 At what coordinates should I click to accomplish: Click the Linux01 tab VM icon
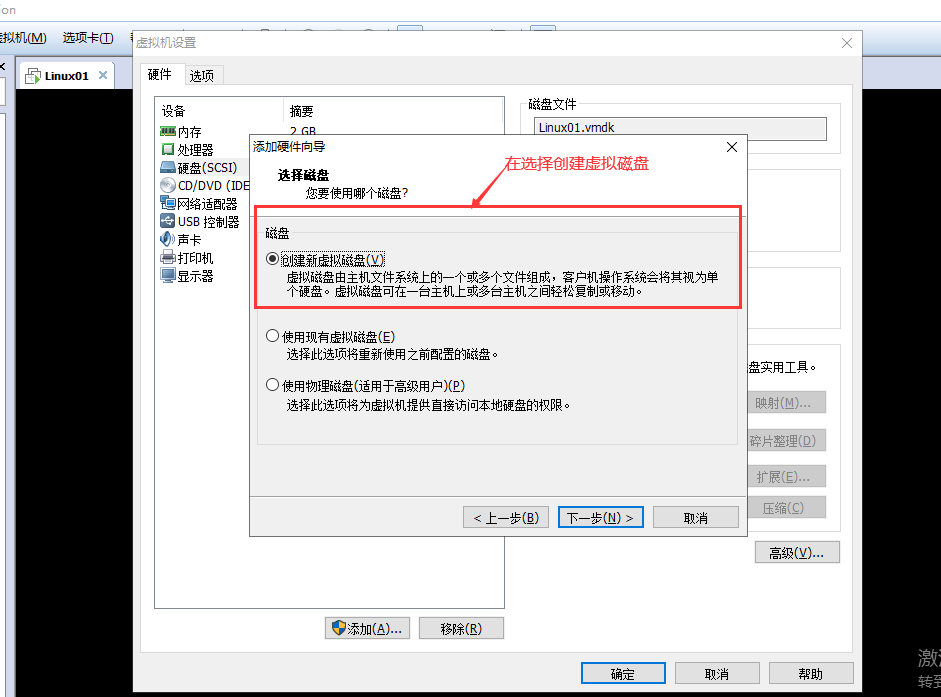click(x=32, y=76)
